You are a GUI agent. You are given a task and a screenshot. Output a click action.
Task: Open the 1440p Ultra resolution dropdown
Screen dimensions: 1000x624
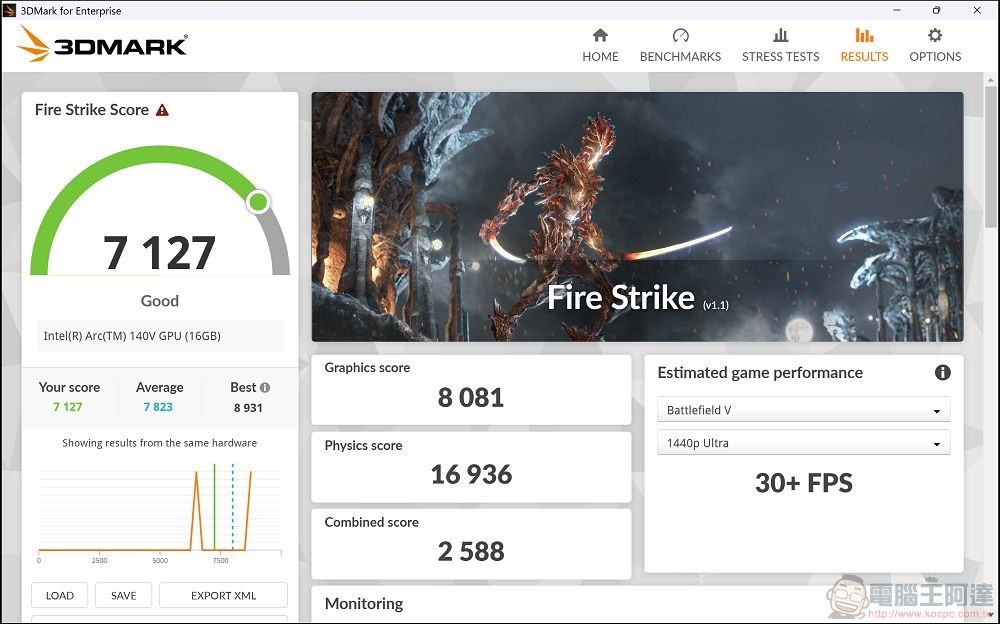tap(804, 443)
